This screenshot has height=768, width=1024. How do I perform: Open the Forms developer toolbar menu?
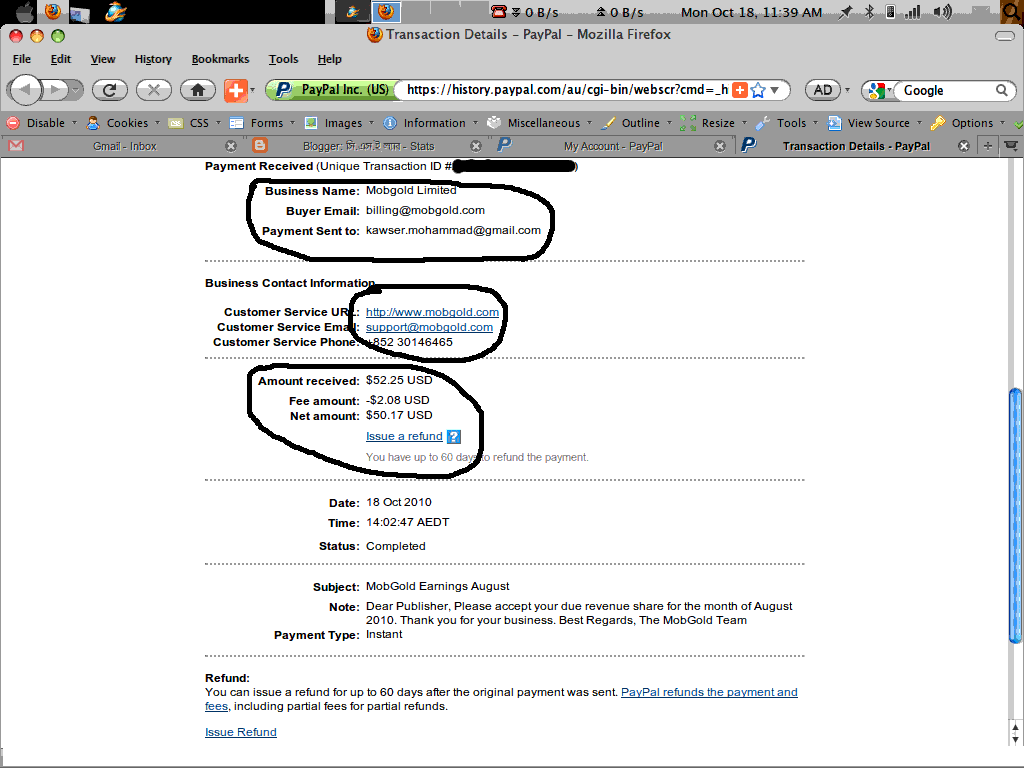tap(263, 123)
